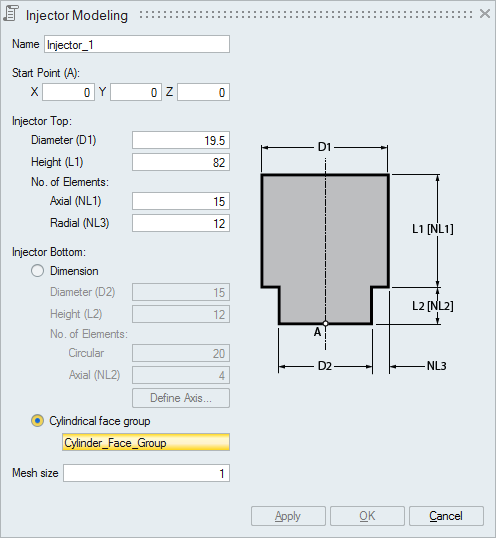The image size is (496, 538).
Task: Click the Start Point Y coordinate field
Action: click(136, 92)
